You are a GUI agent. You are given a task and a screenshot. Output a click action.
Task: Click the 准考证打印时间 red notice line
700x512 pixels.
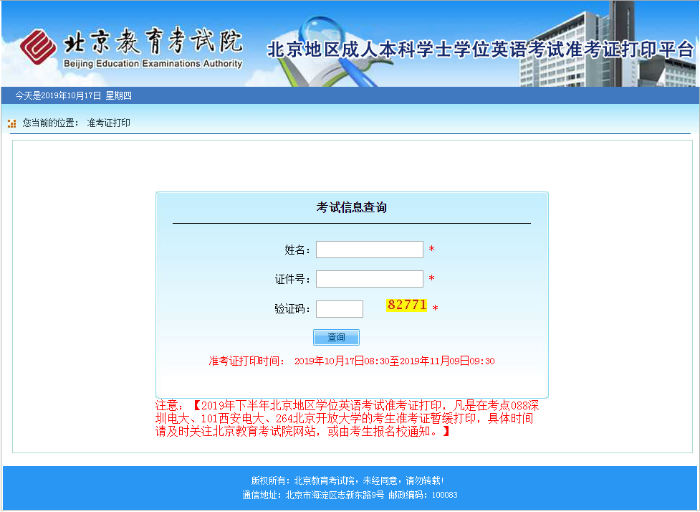351,361
